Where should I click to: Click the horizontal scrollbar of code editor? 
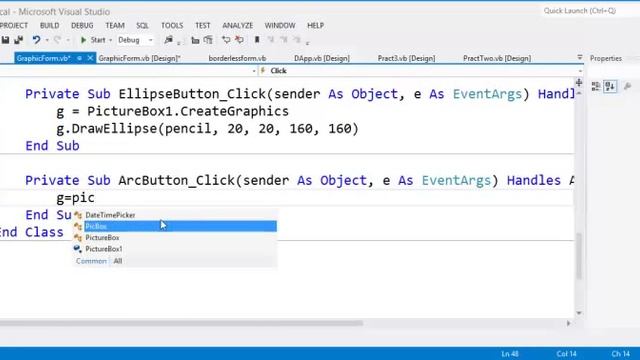point(181,323)
